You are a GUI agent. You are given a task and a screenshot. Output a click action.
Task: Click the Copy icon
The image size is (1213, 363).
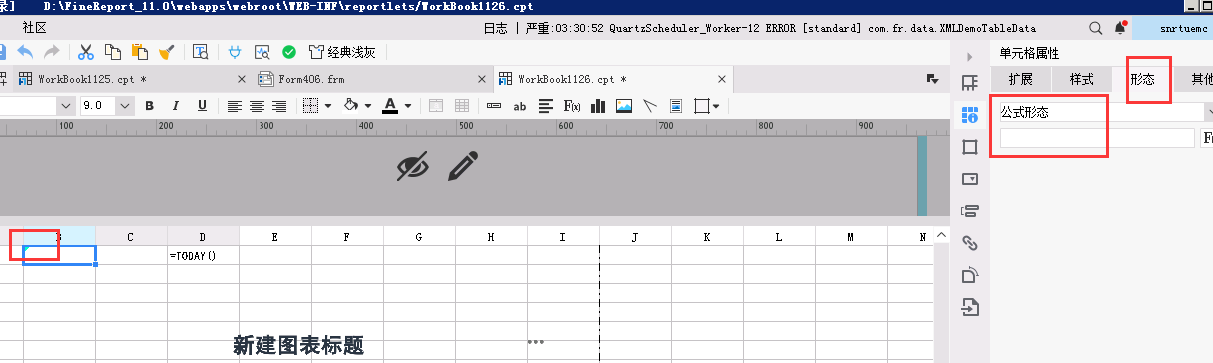(113, 51)
